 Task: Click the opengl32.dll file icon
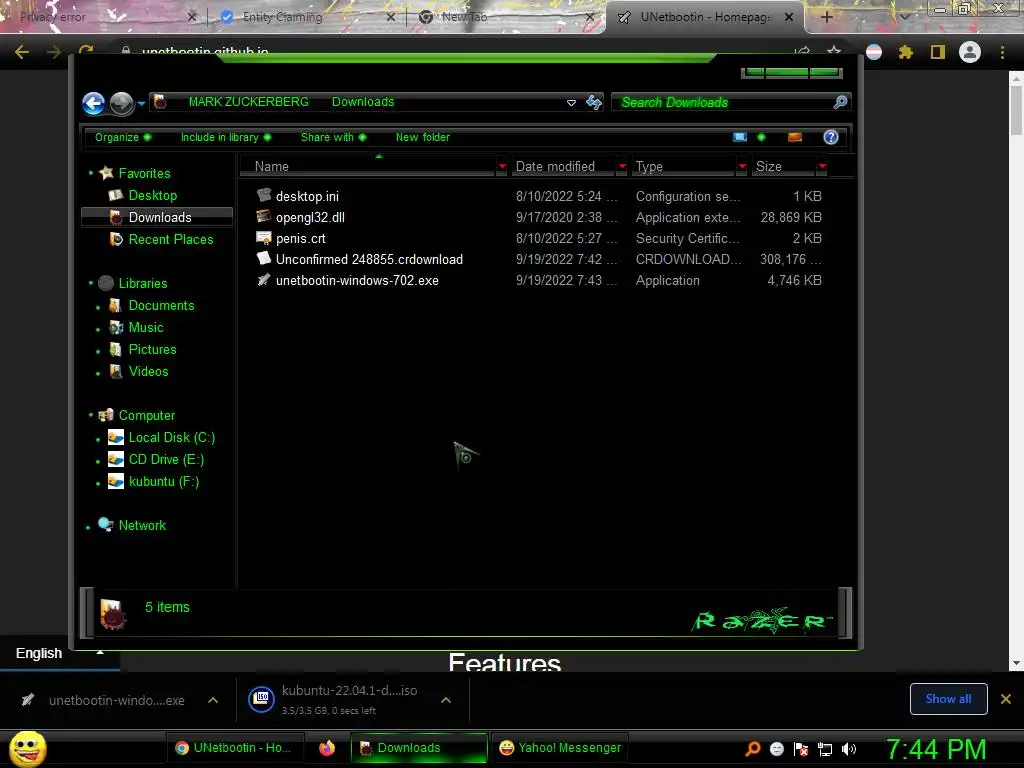(x=263, y=216)
